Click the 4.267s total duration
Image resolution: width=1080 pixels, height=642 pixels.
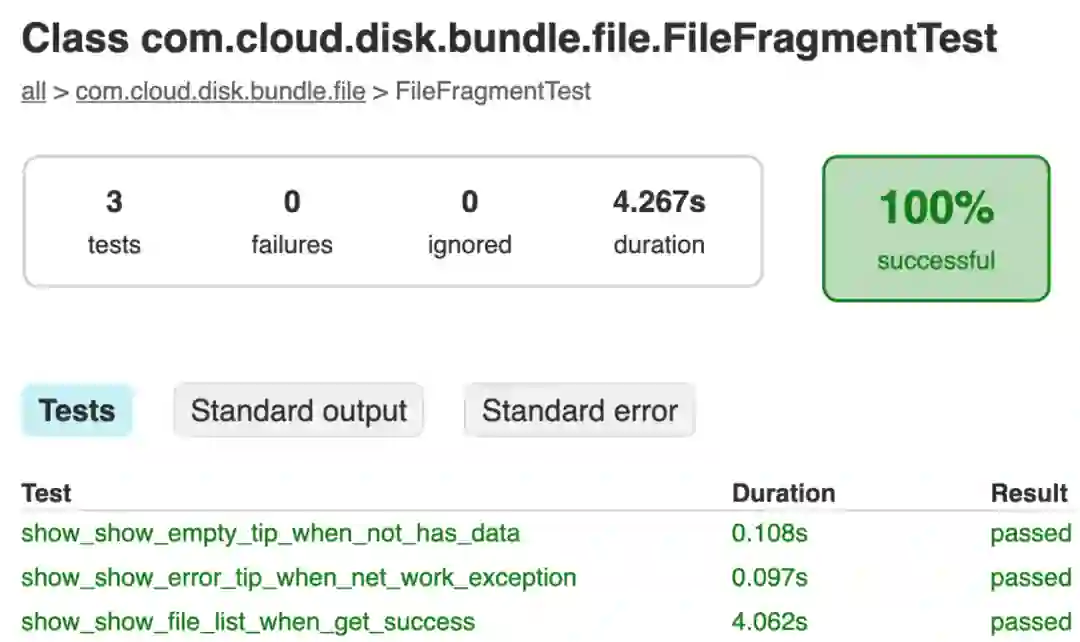point(659,202)
